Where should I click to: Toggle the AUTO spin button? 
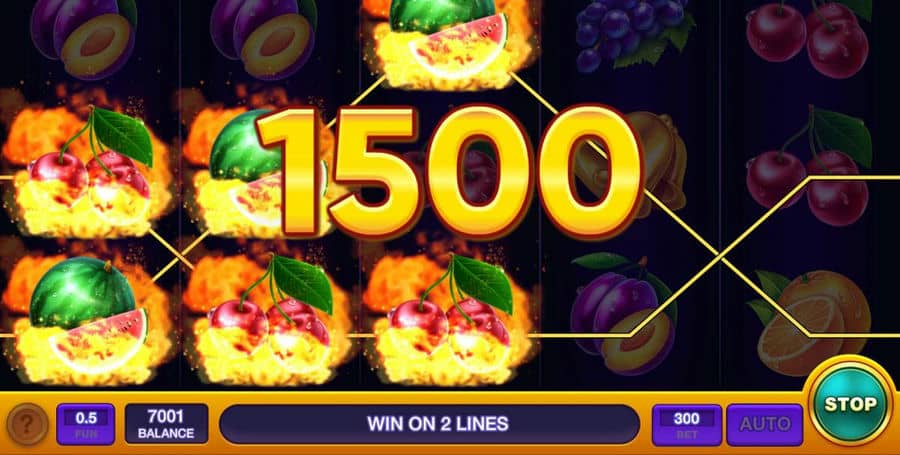tap(765, 425)
